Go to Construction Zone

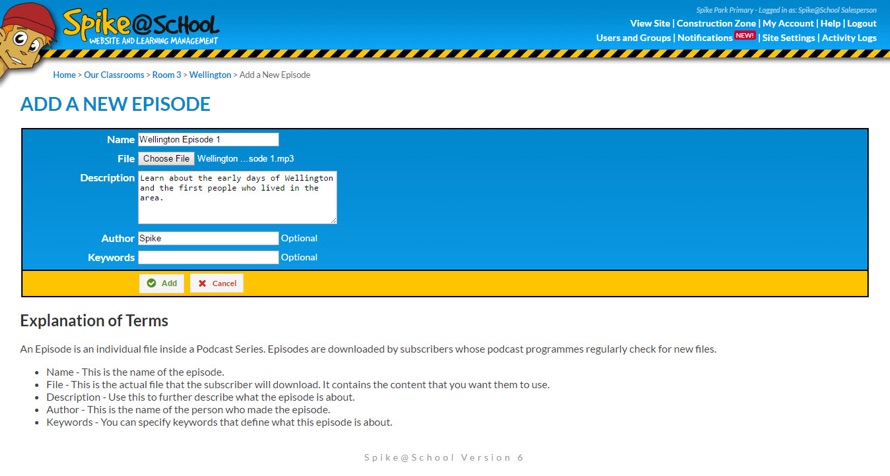click(x=715, y=23)
